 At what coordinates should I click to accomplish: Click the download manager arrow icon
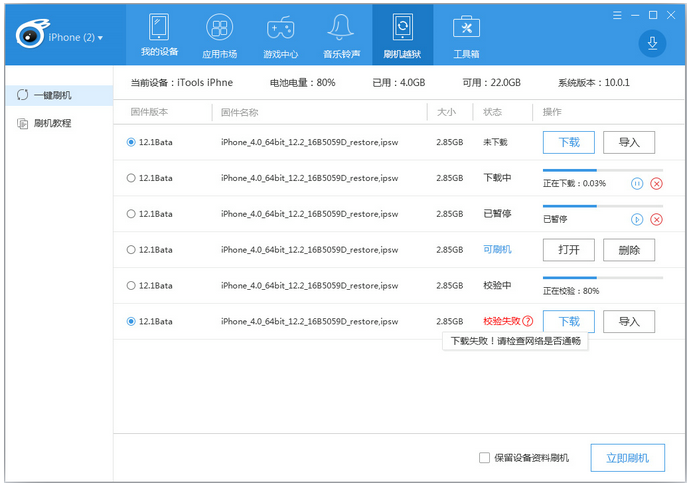pyautogui.click(x=652, y=43)
